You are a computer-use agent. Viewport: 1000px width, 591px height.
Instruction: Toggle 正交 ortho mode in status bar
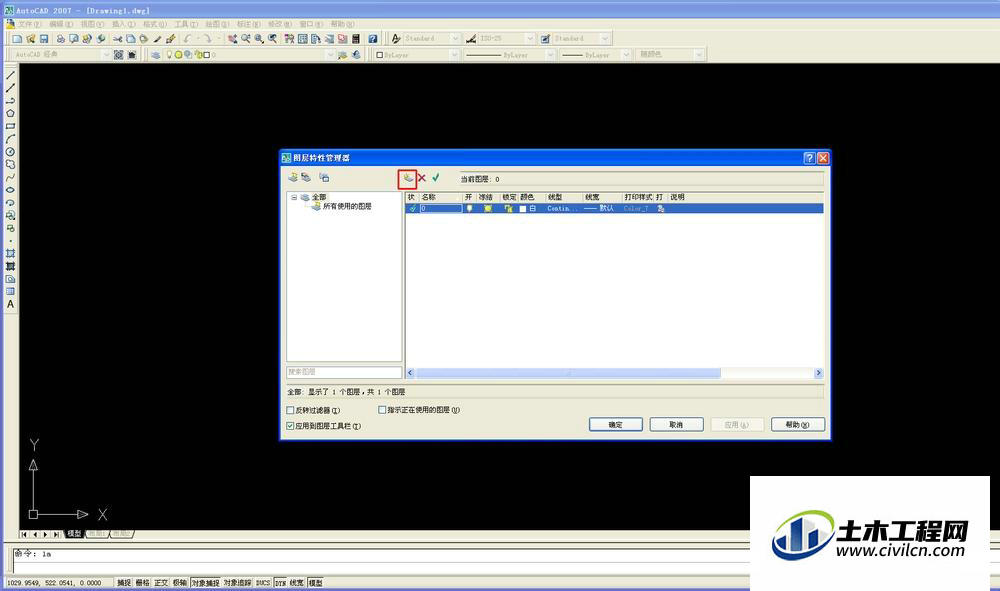[x=161, y=583]
